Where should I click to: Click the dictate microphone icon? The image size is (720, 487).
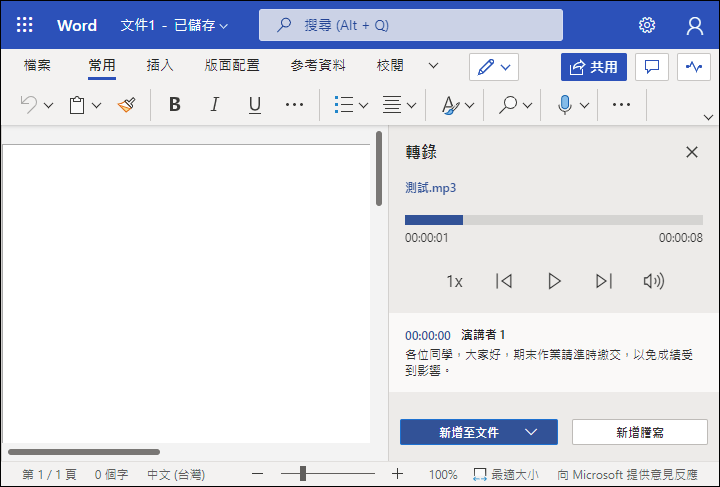(x=565, y=105)
